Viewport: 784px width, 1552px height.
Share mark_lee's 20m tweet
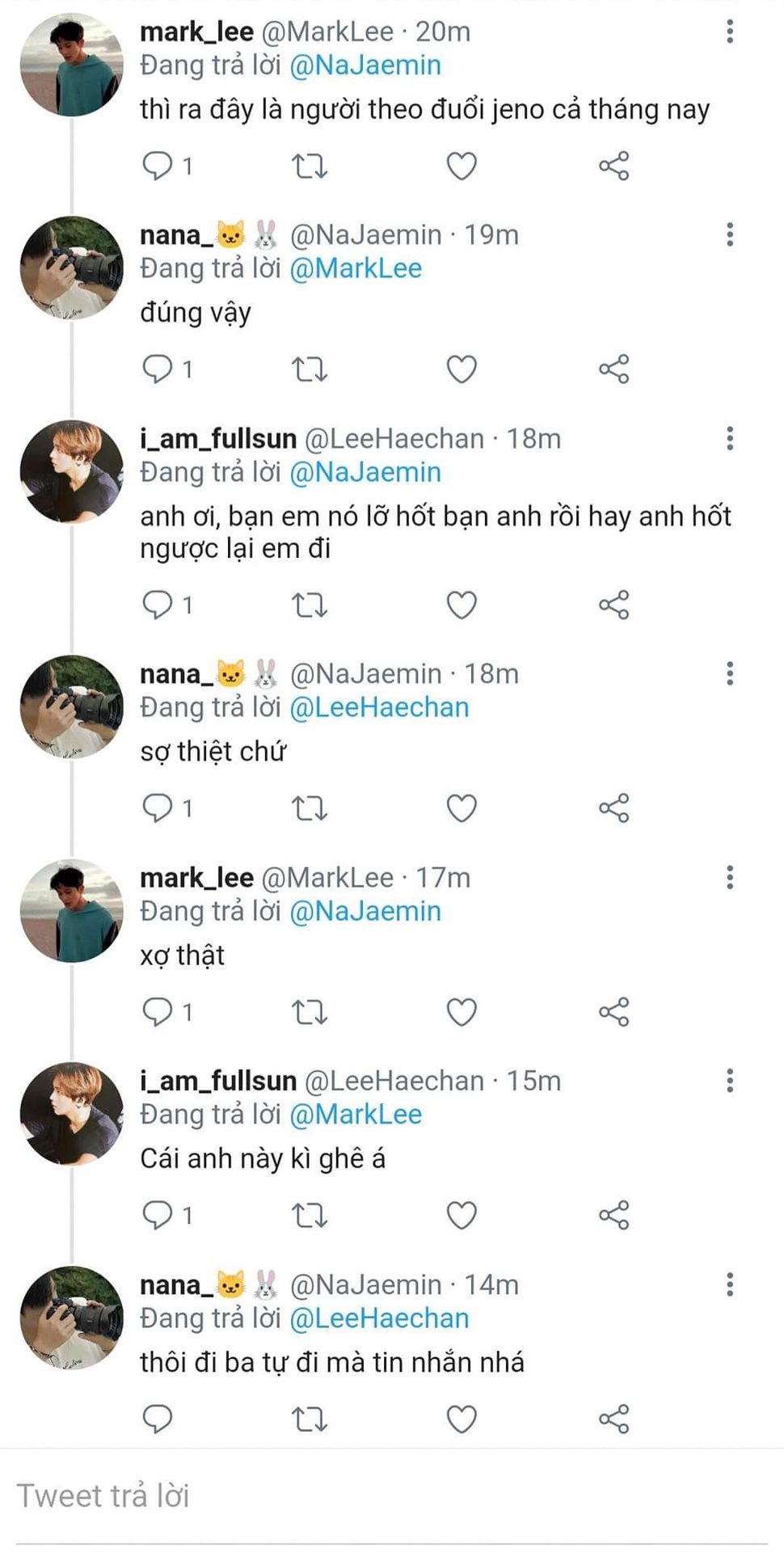[x=613, y=167]
